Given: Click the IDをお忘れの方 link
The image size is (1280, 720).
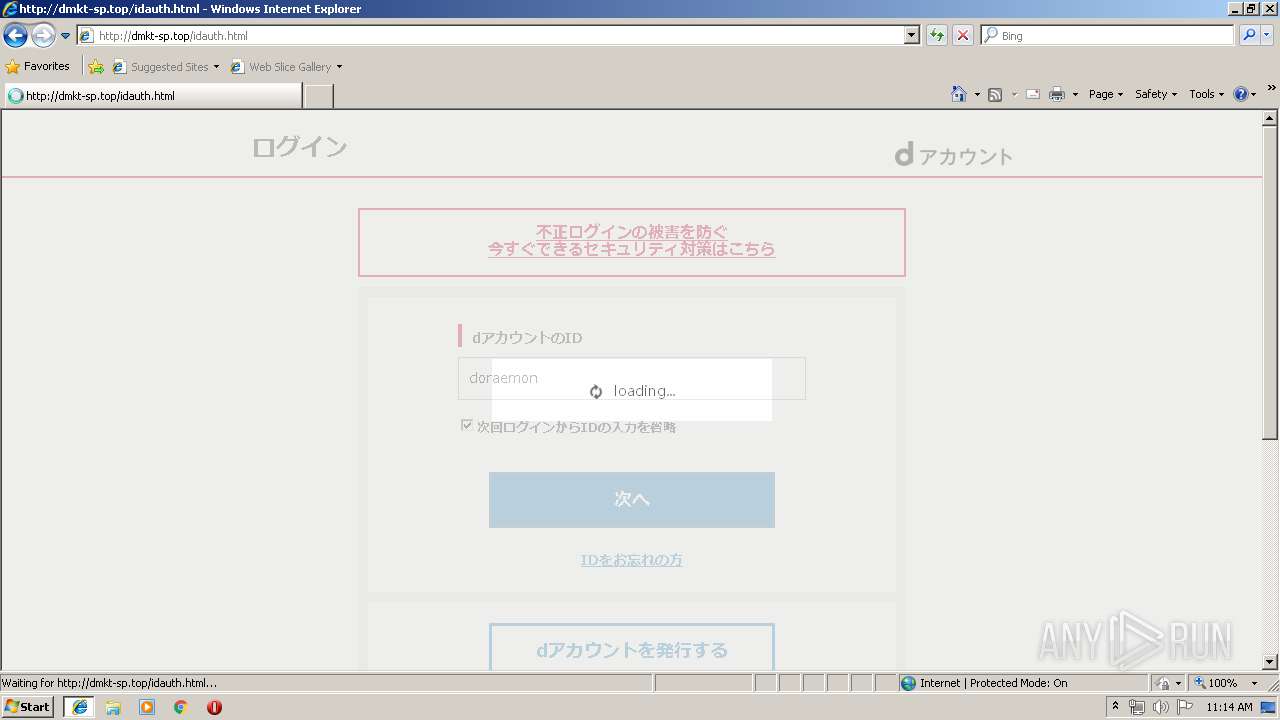Looking at the screenshot, I should [x=632, y=560].
